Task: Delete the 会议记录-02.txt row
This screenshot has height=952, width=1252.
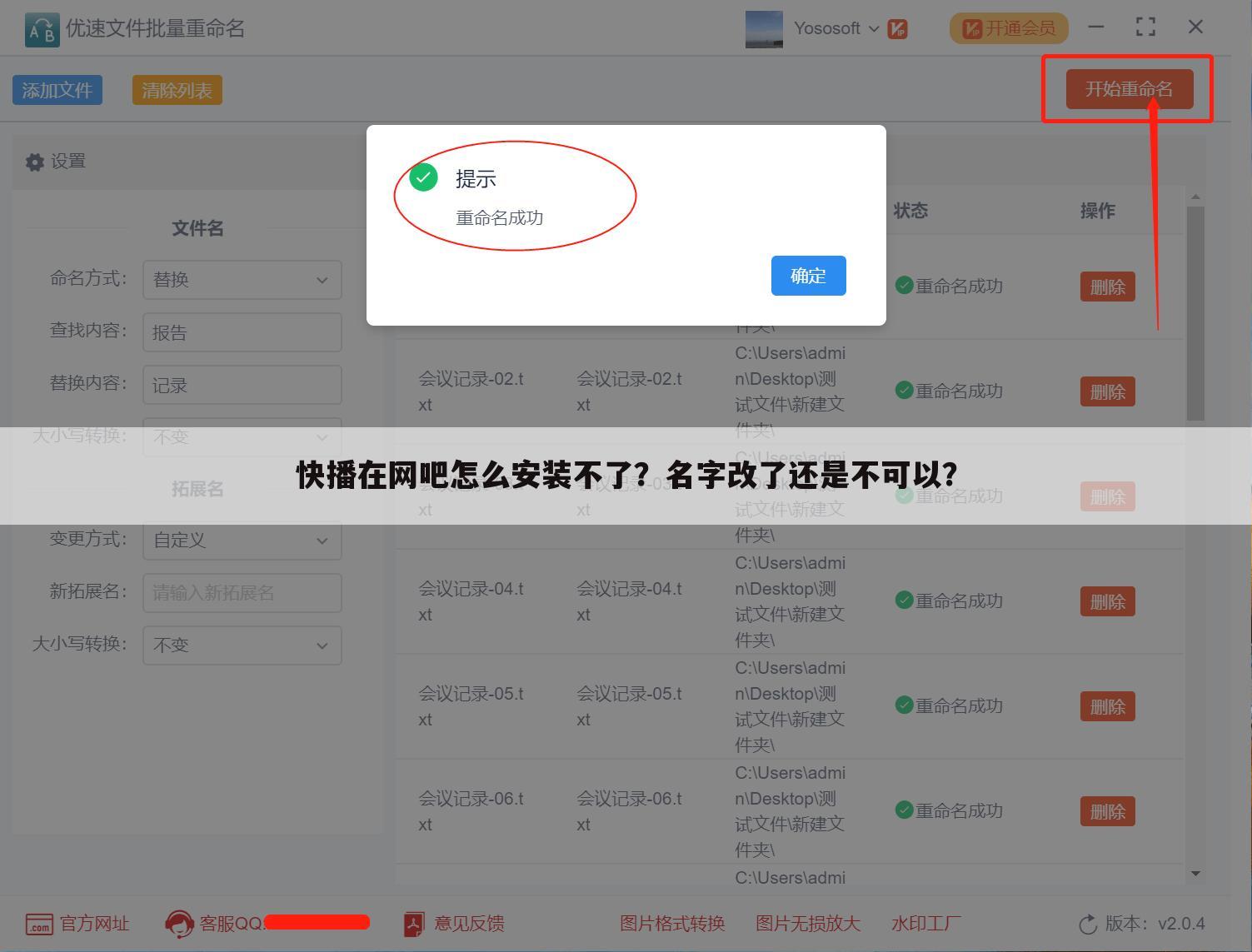Action: pos(1108,391)
